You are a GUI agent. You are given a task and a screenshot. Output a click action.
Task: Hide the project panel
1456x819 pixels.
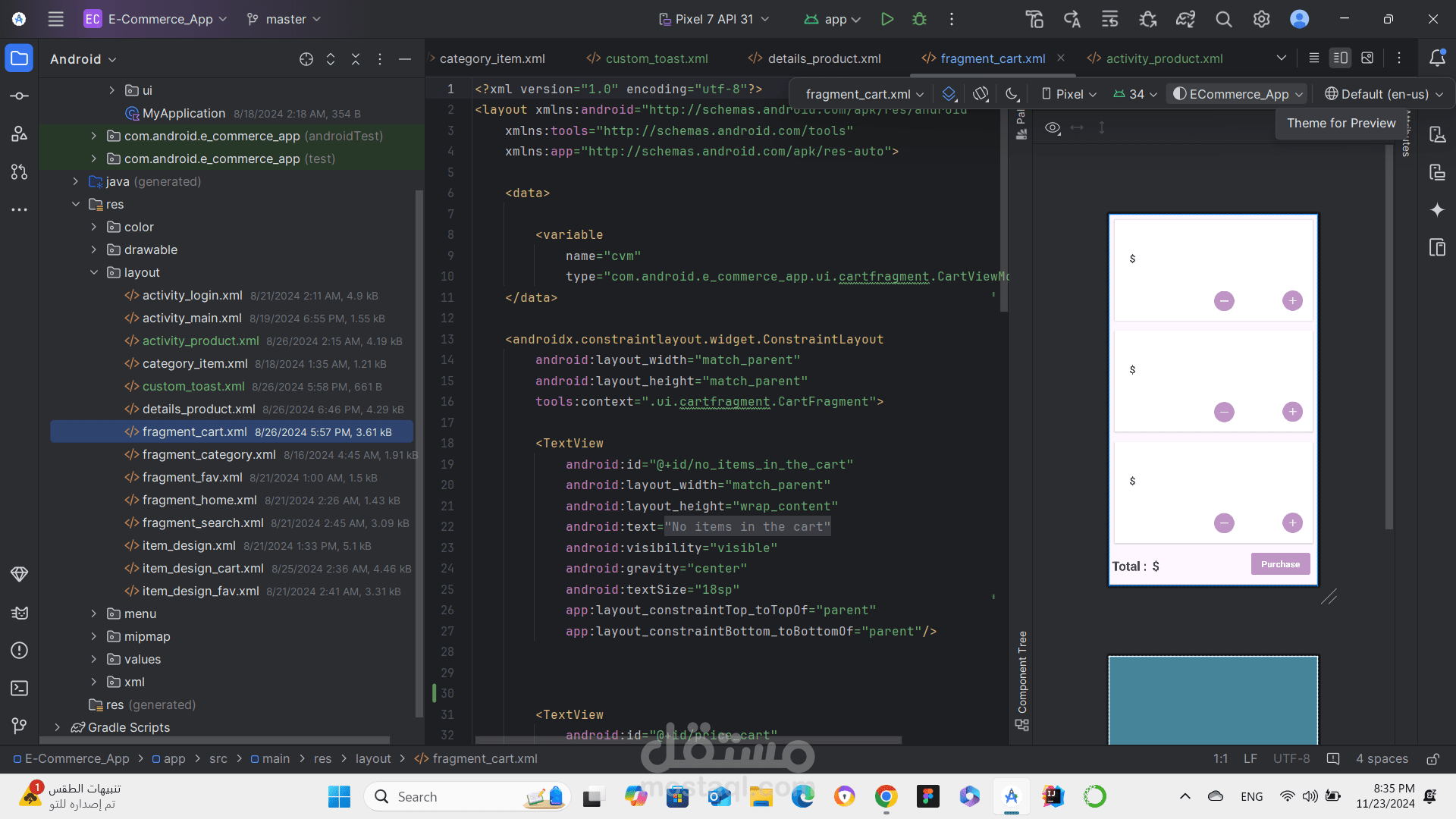click(x=405, y=59)
